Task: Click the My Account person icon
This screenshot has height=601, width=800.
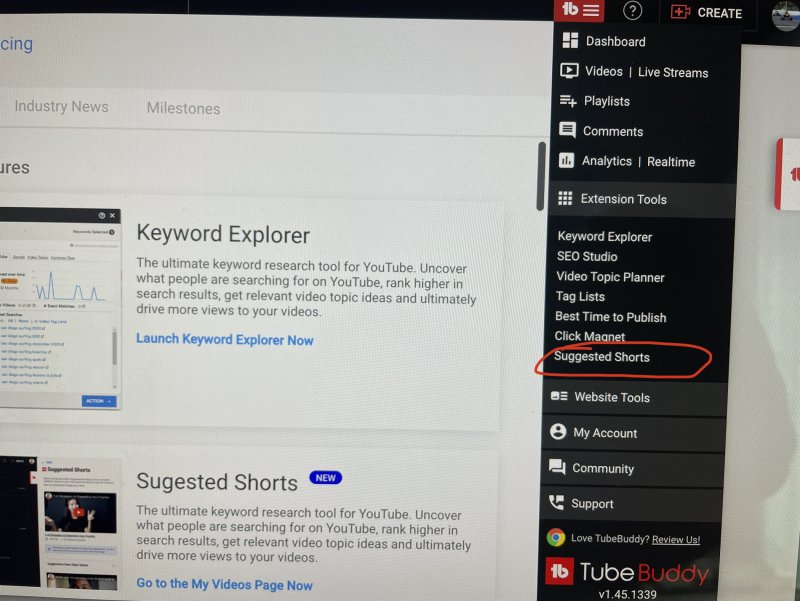Action: click(558, 432)
